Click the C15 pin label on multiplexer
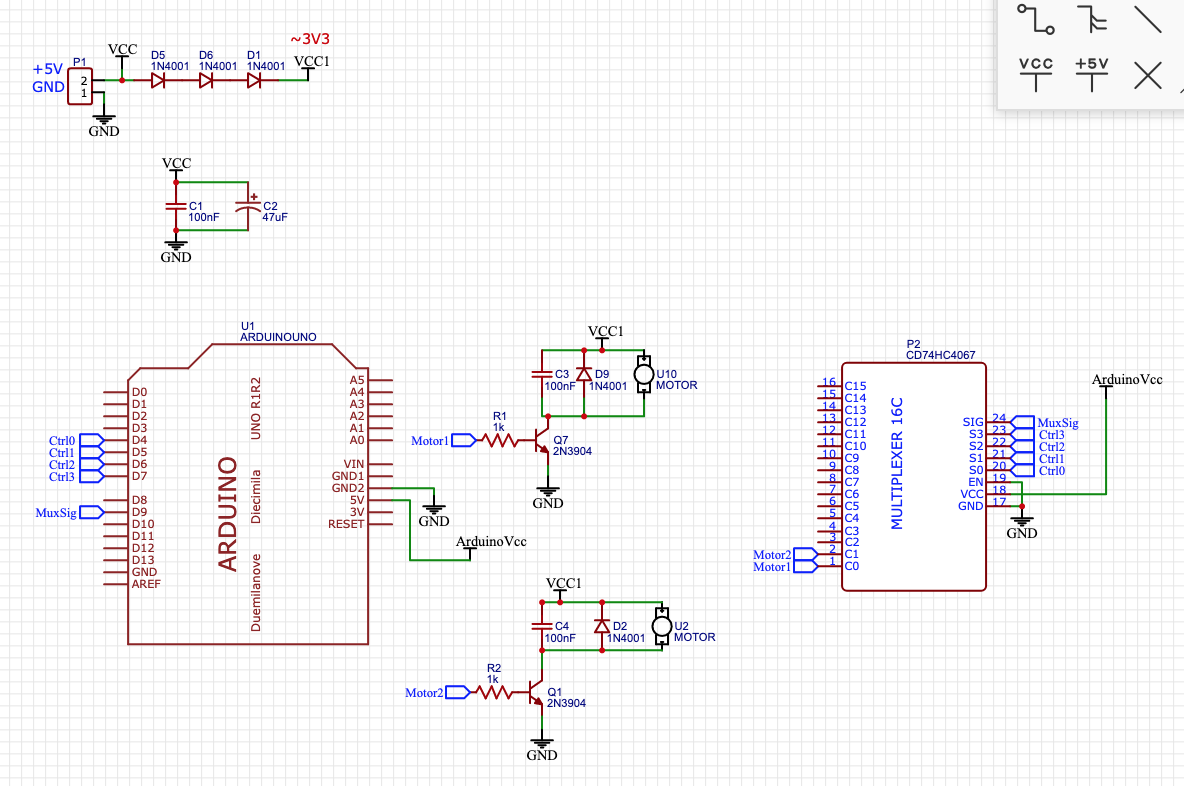This screenshot has width=1184, height=786. (x=855, y=386)
